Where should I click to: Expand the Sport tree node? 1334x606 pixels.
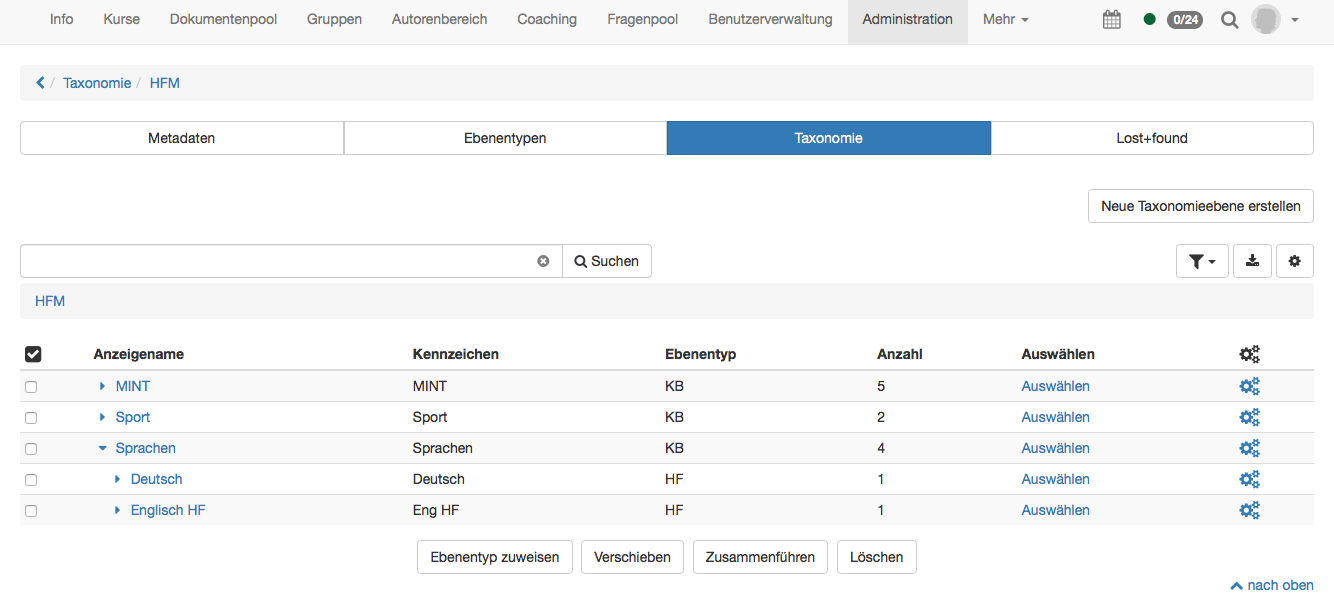click(x=102, y=417)
